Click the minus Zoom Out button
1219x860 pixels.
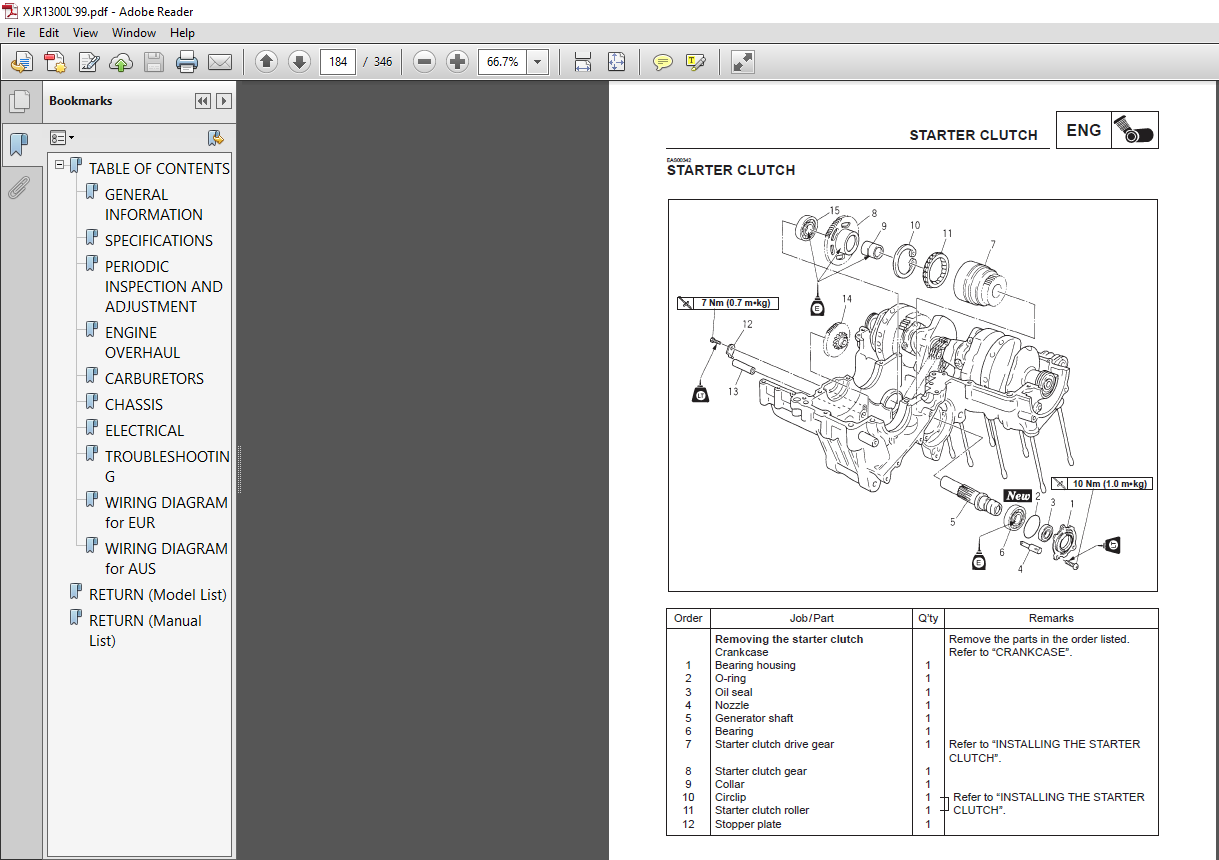click(x=424, y=62)
